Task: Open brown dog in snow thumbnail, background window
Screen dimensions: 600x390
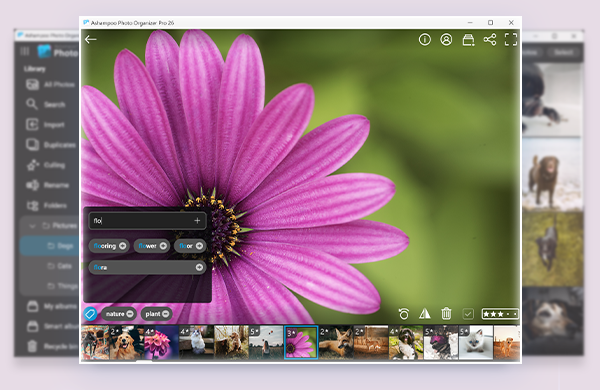Action: tap(553, 174)
